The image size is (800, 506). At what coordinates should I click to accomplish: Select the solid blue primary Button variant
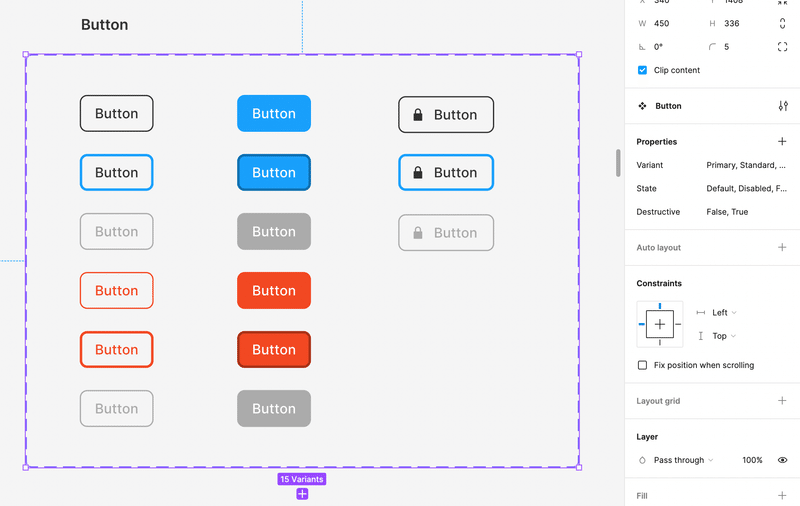click(274, 113)
